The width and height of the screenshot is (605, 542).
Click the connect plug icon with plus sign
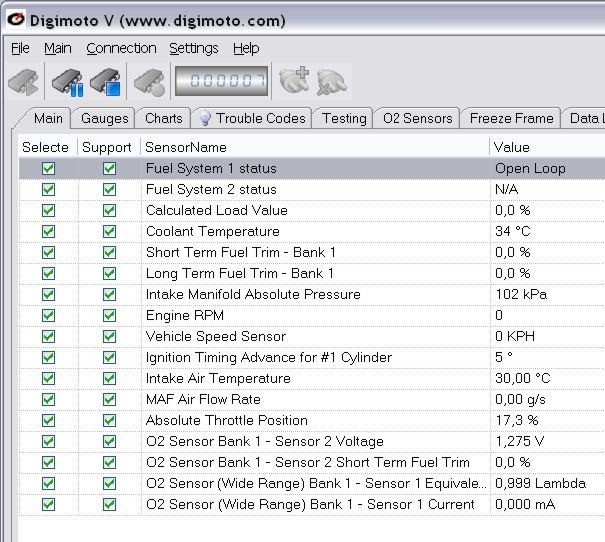(293, 82)
